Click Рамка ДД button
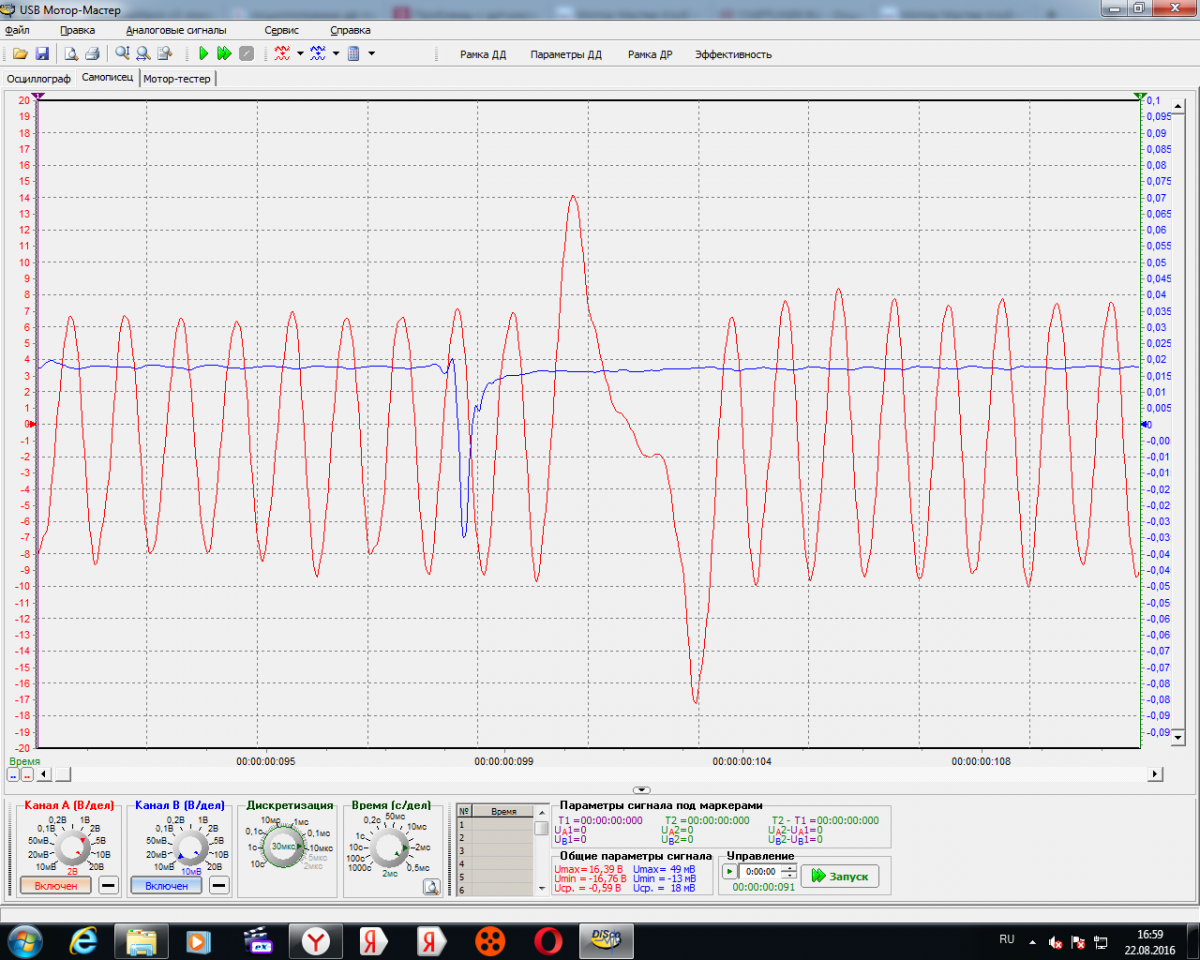 pyautogui.click(x=483, y=55)
